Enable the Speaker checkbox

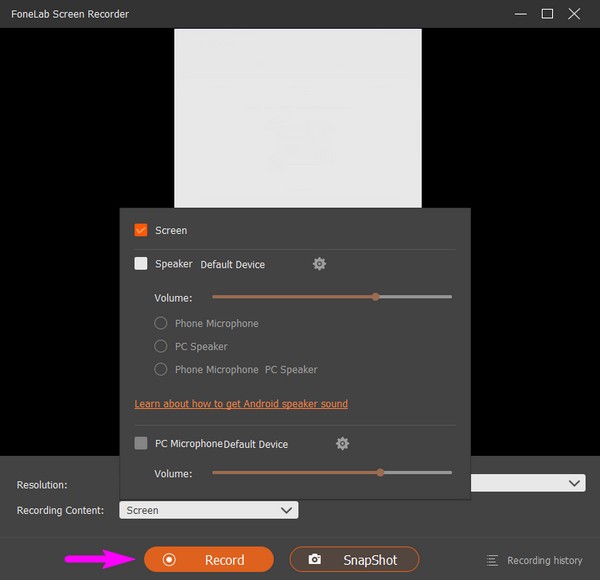(141, 264)
